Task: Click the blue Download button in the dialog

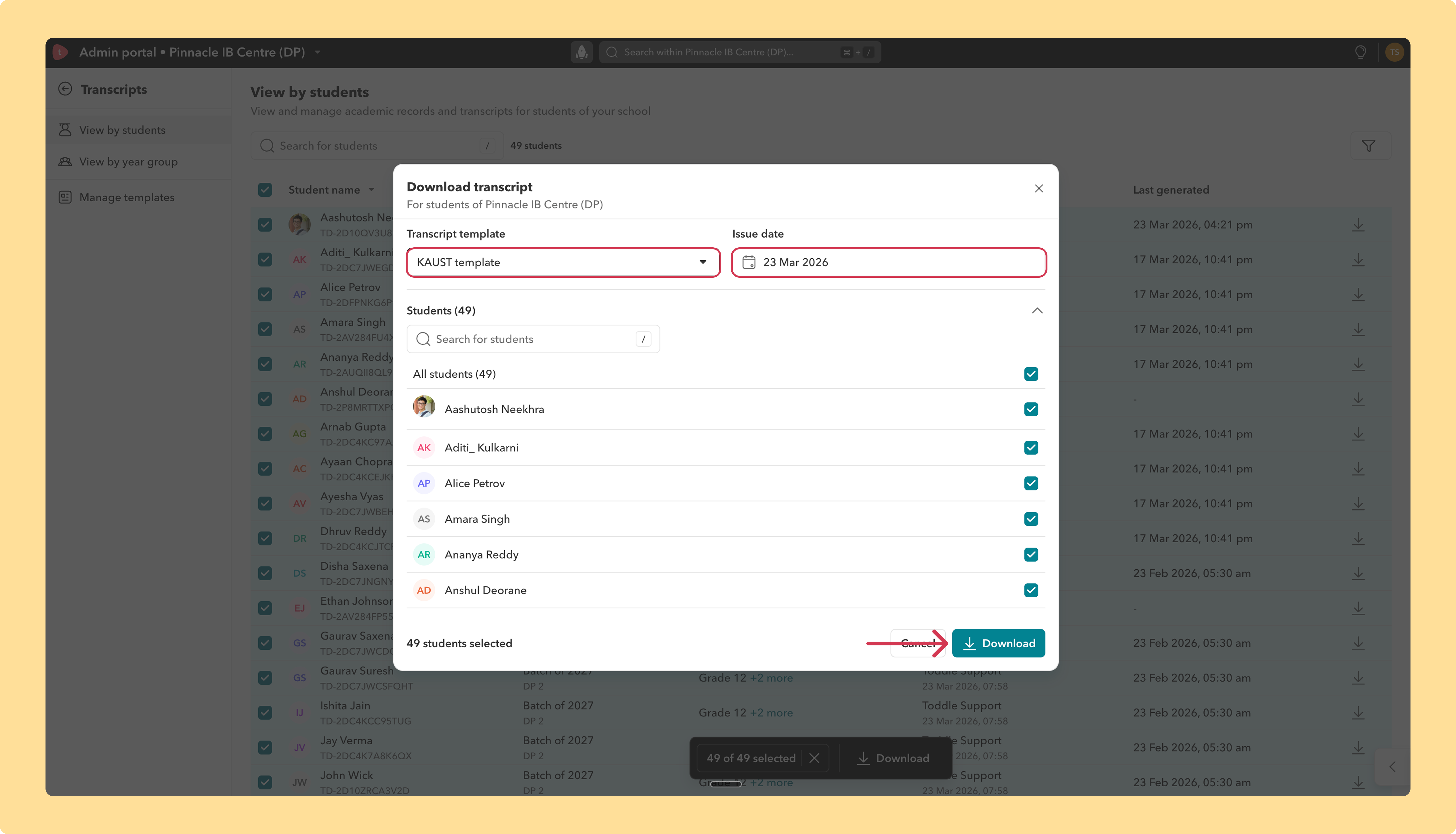Action: pyautogui.click(x=998, y=643)
